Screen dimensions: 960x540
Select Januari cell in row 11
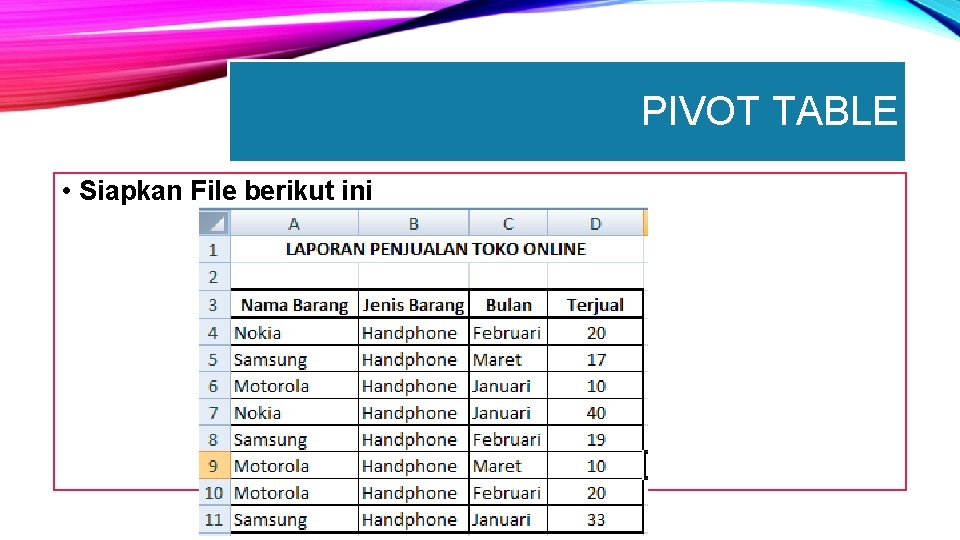pos(508,519)
